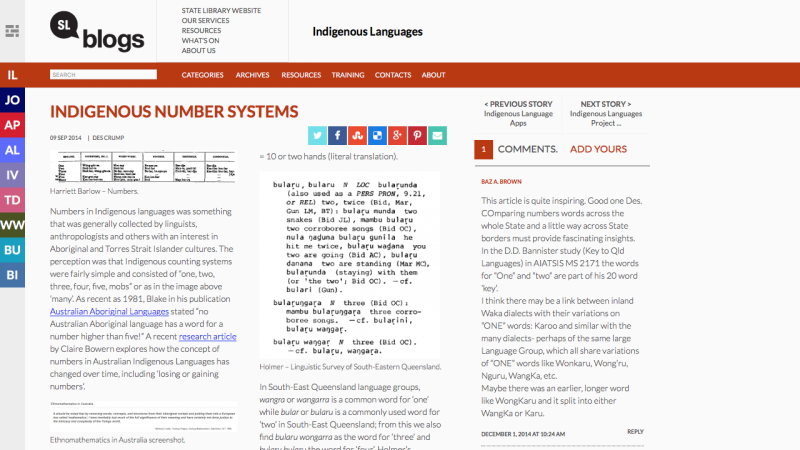
Task: Click the Comments label
Action: click(x=528, y=149)
